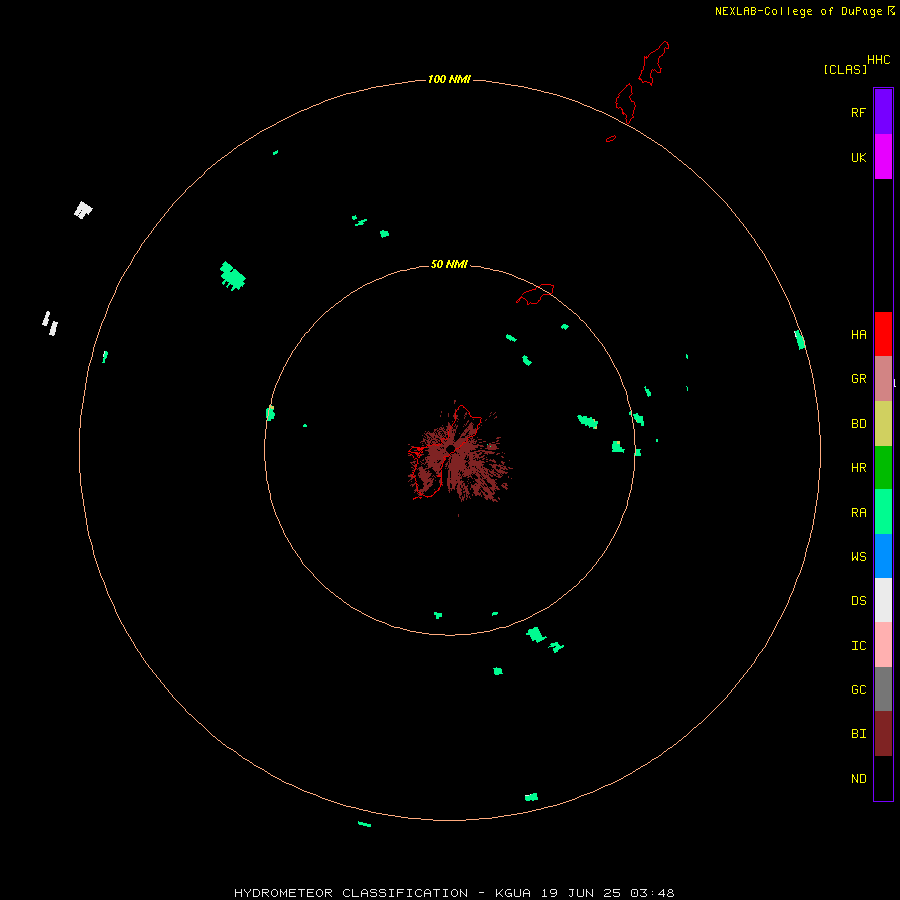Click the ND legend label
The height and width of the screenshot is (900, 900).
[858, 779]
